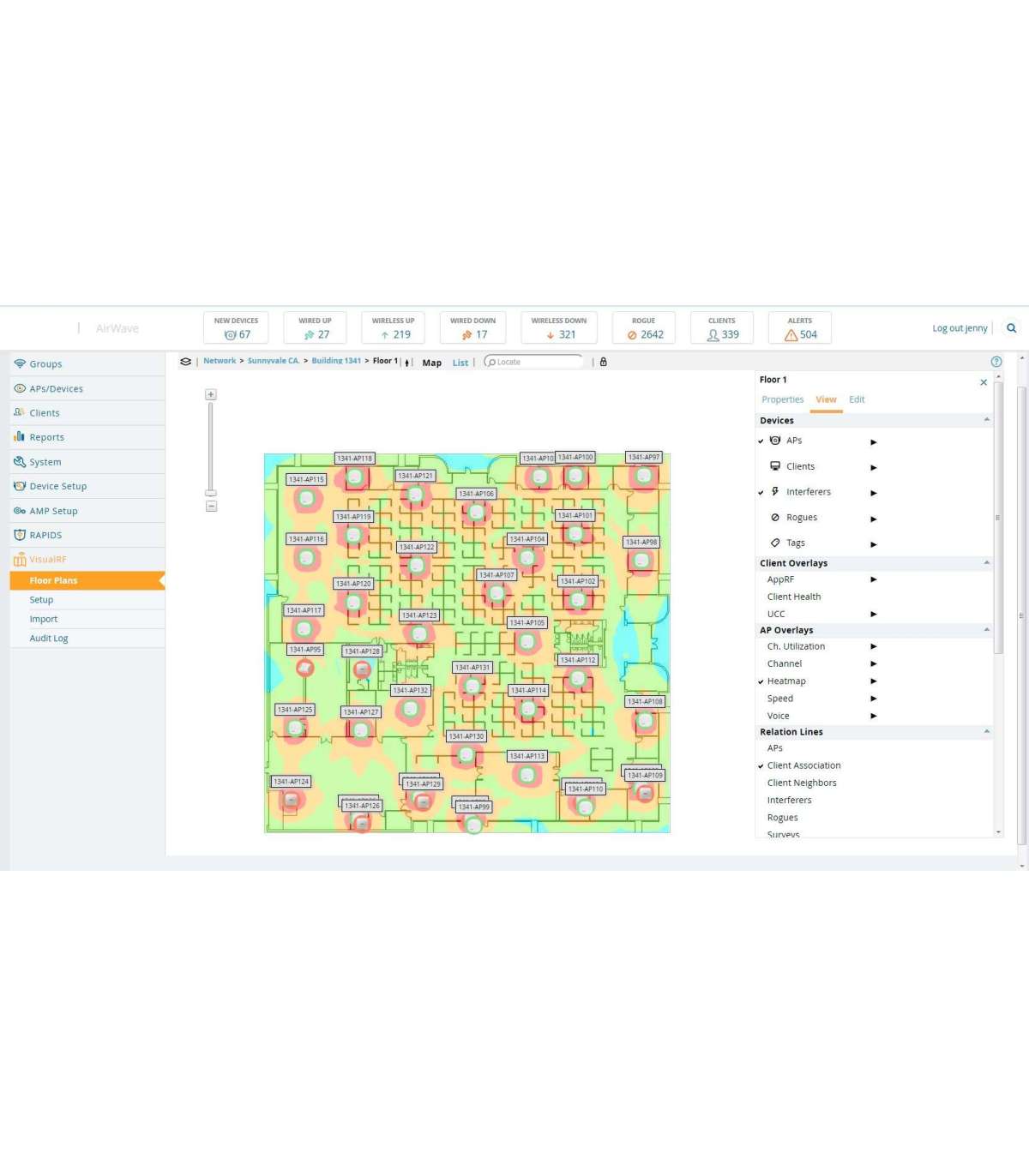Select the 1341-AP107 access point on map
Screen dimensions: 1029x1176
[x=496, y=592]
